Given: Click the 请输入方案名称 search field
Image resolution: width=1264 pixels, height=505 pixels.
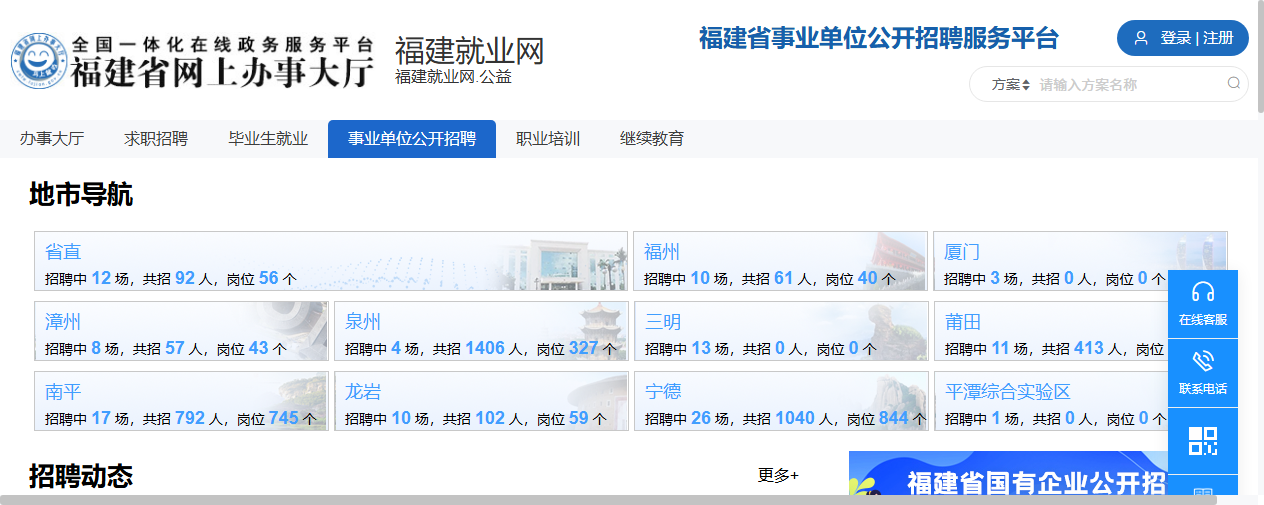Looking at the screenshot, I should point(1128,85).
